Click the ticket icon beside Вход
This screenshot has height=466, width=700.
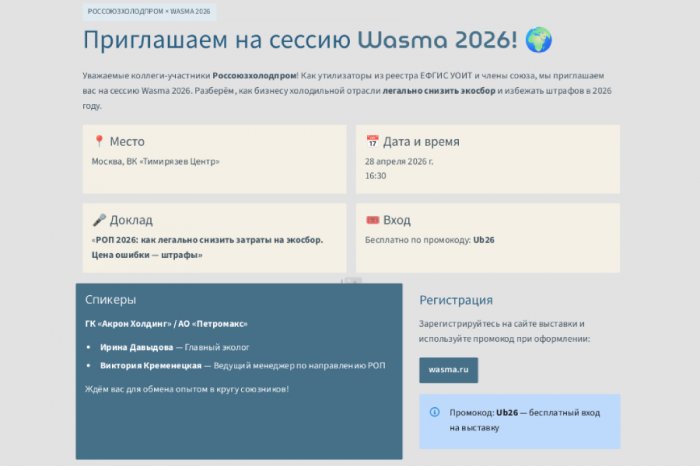(x=372, y=220)
